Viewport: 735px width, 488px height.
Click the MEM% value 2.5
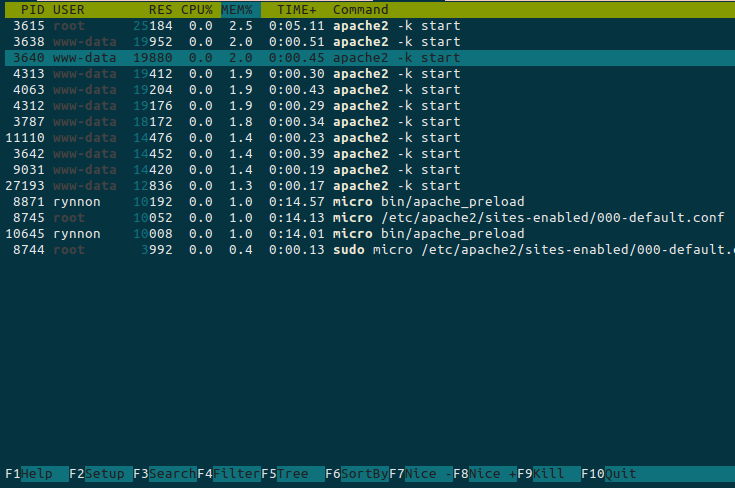[240, 26]
